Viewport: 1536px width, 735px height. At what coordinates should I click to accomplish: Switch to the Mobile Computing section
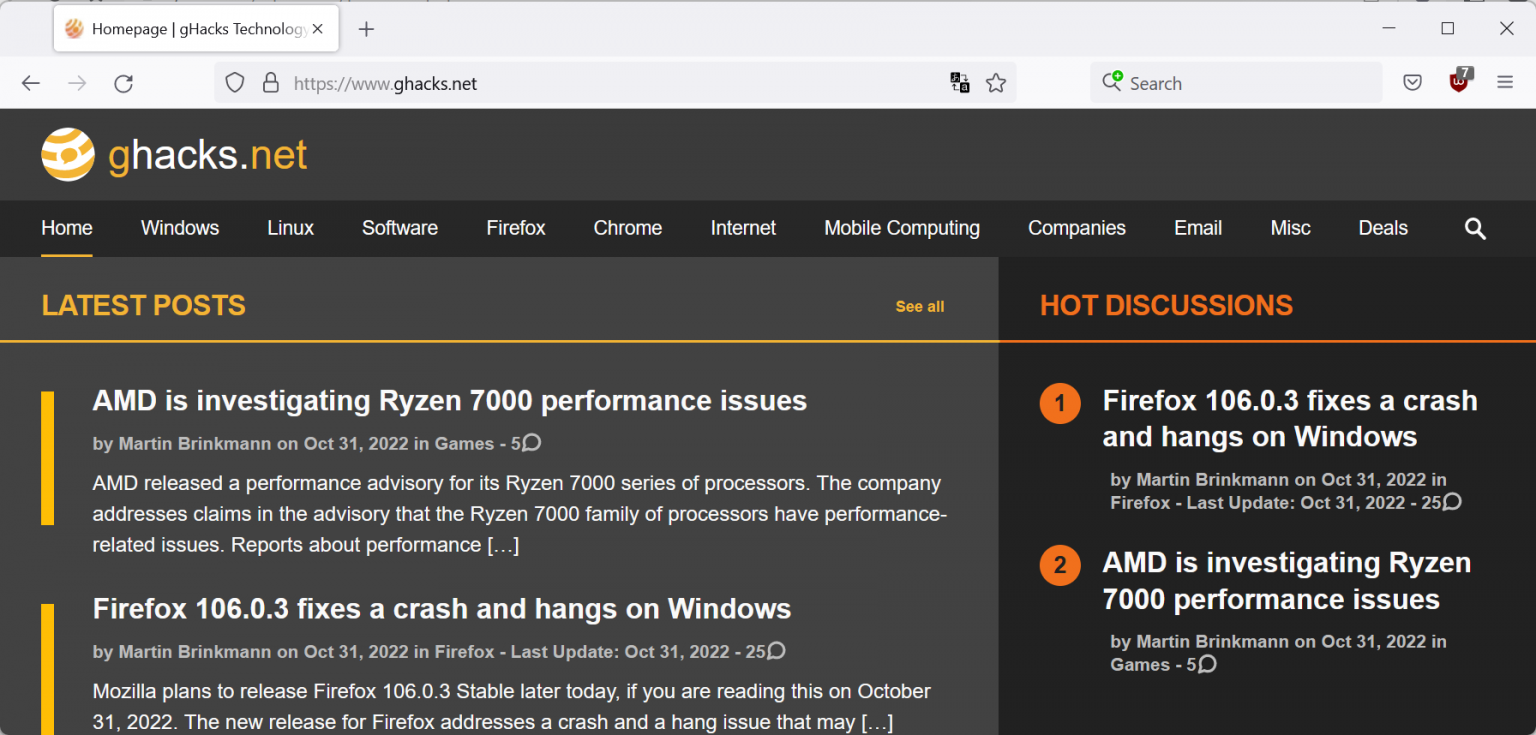(x=901, y=228)
